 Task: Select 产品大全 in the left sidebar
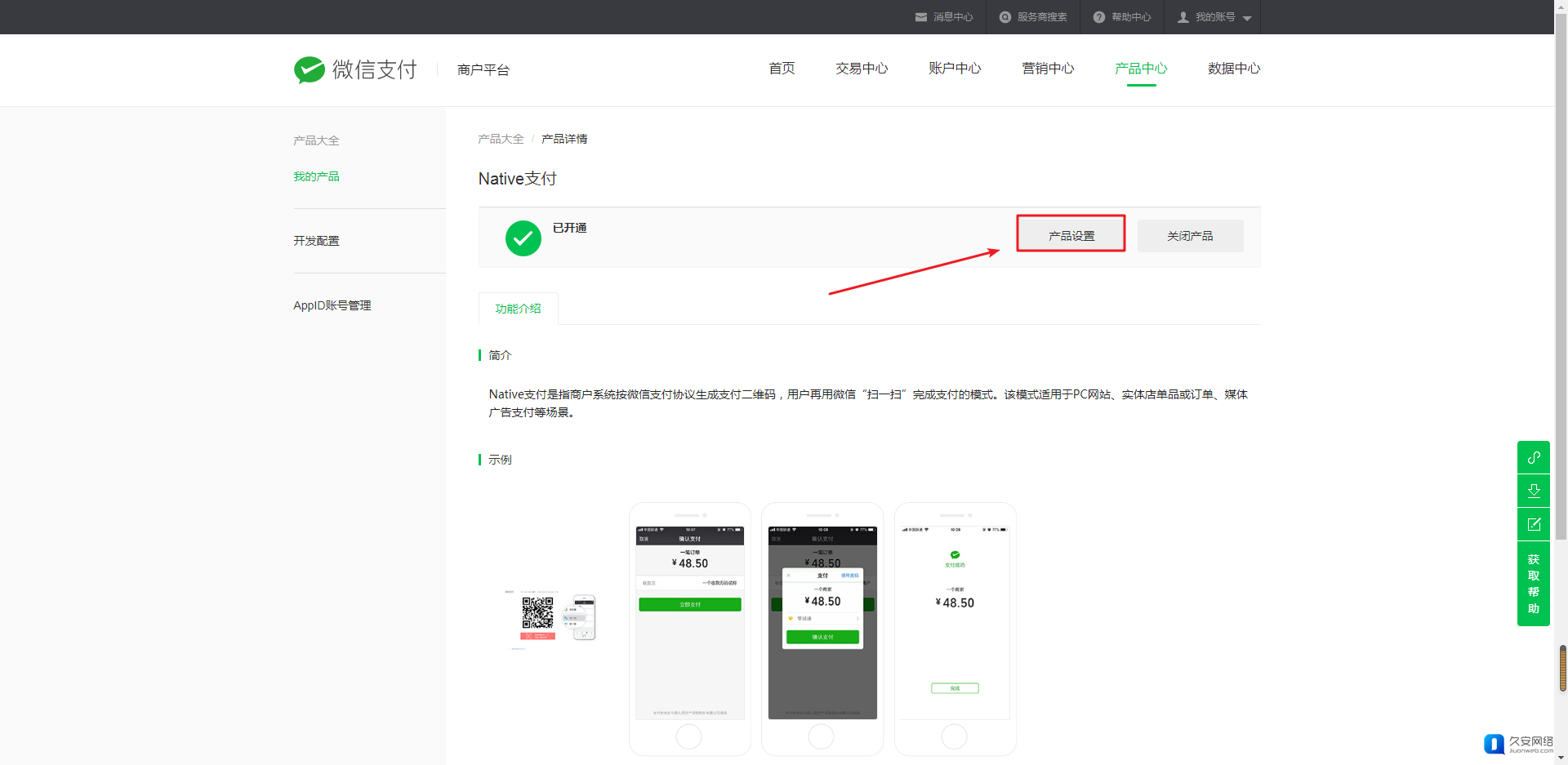click(316, 140)
